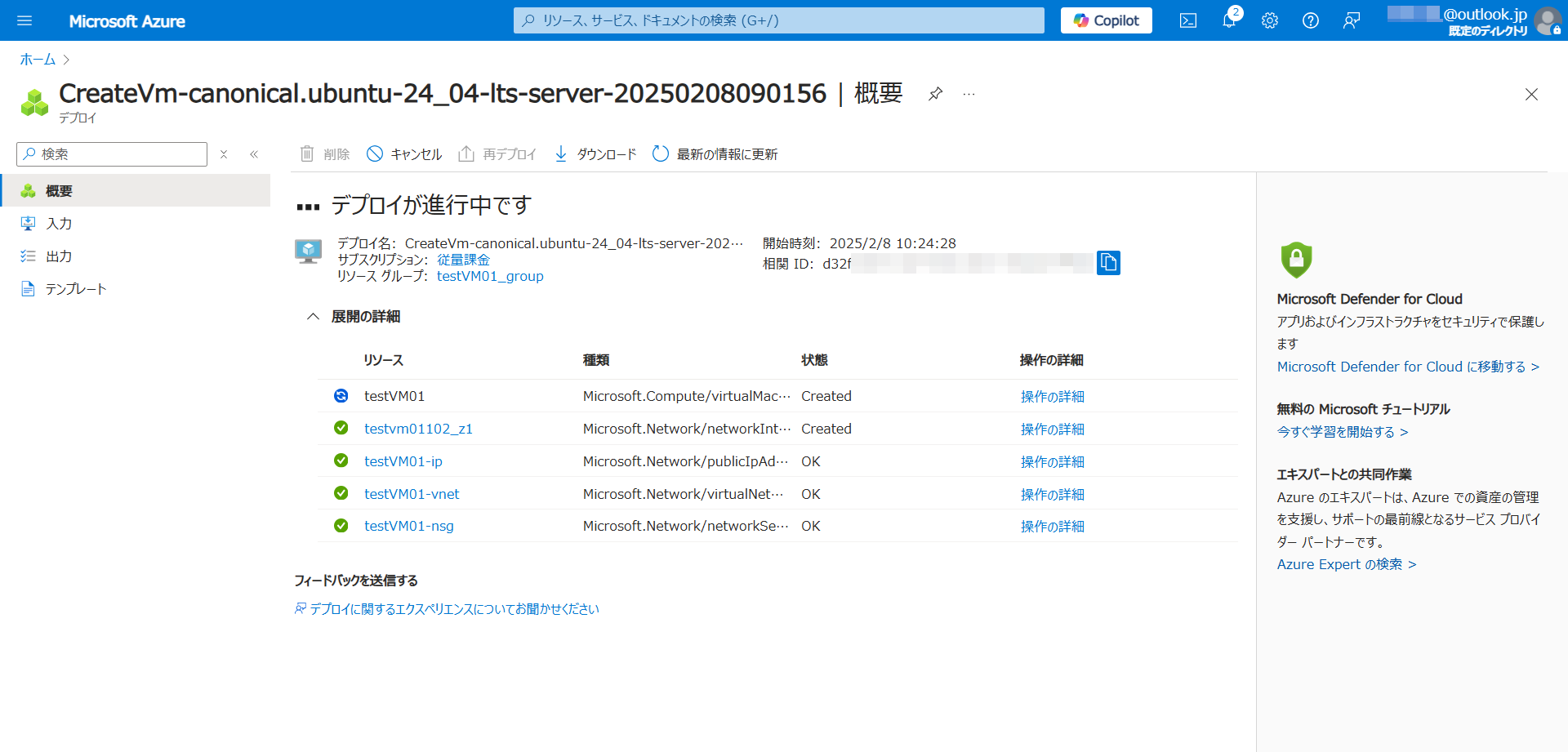Image resolution: width=1568 pixels, height=752 pixels.
Task: Open the hamburger portal menu
Action: tap(24, 20)
